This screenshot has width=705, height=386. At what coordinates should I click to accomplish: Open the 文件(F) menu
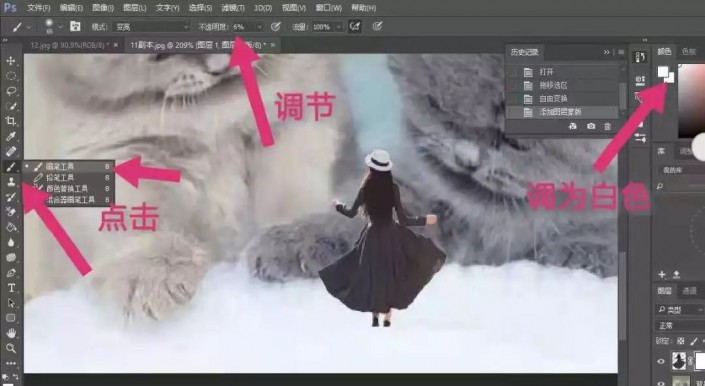pyautogui.click(x=39, y=8)
